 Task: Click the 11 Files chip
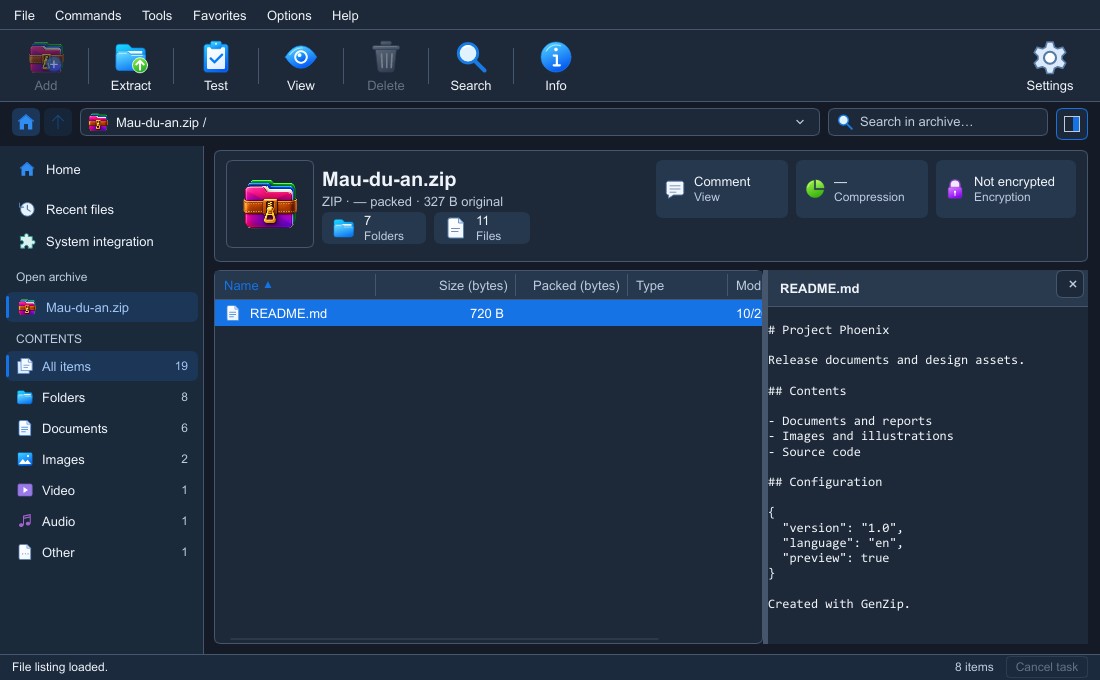point(482,228)
